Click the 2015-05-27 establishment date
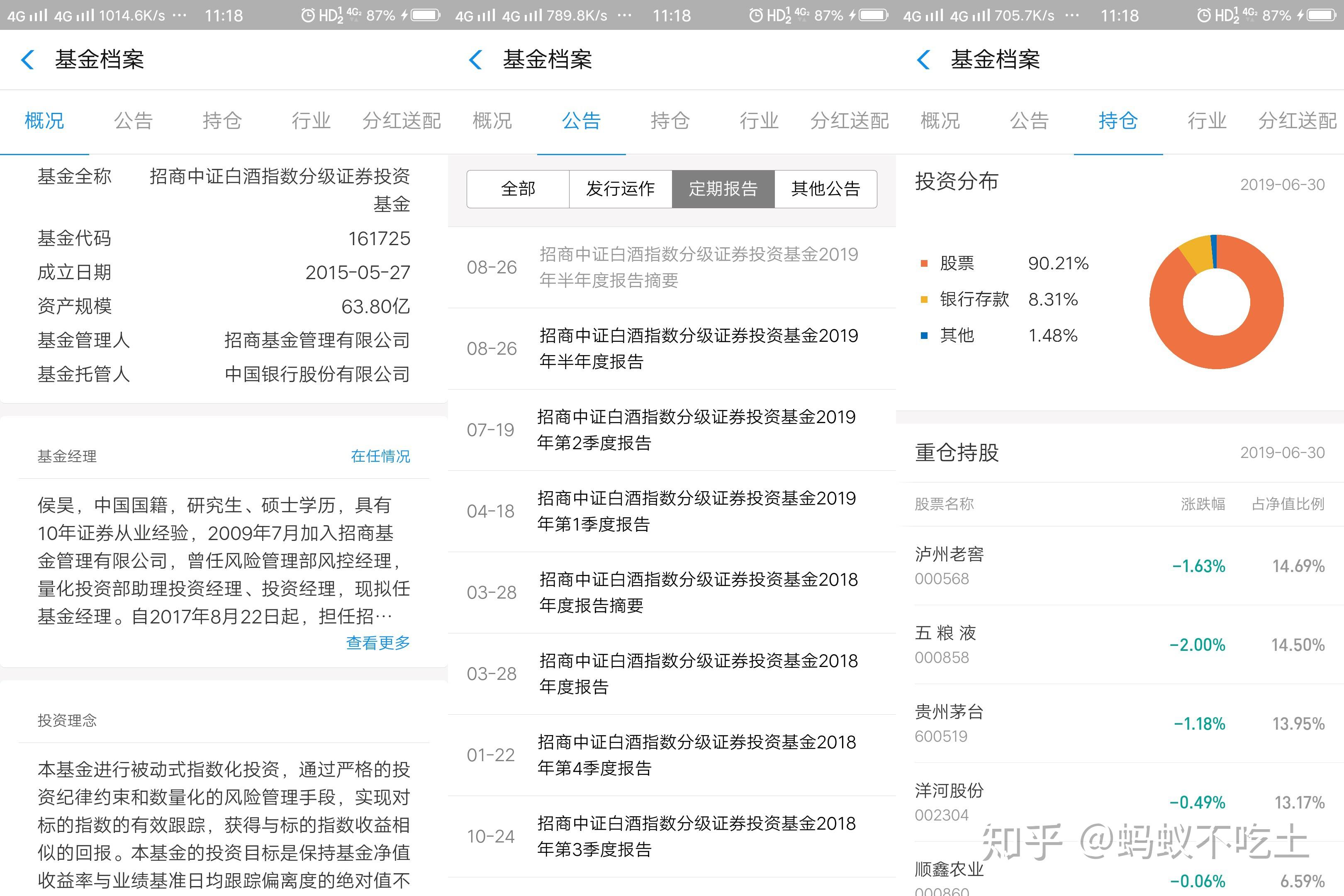This screenshot has width=1344, height=896. click(358, 273)
